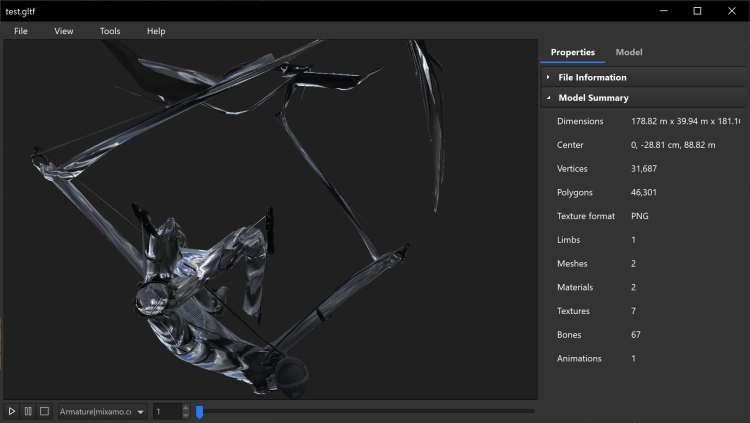Click the animation timeline slider handle
This screenshot has height=423, width=750.
pos(199,411)
